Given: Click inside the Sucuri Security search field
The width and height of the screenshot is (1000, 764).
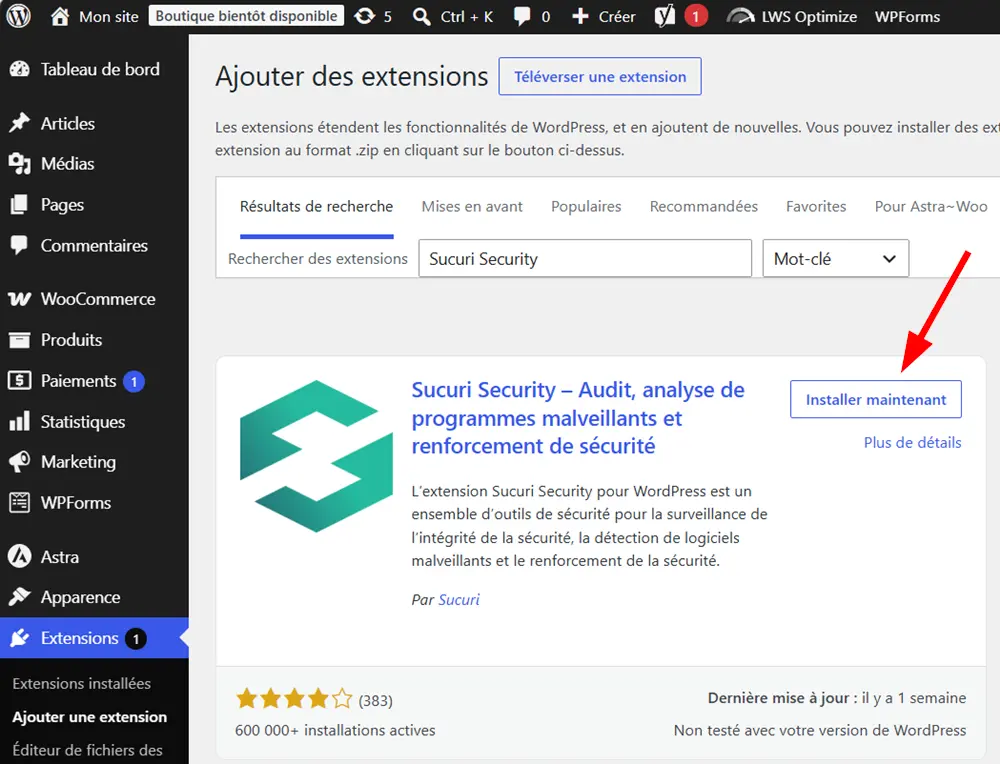Looking at the screenshot, I should (585, 258).
